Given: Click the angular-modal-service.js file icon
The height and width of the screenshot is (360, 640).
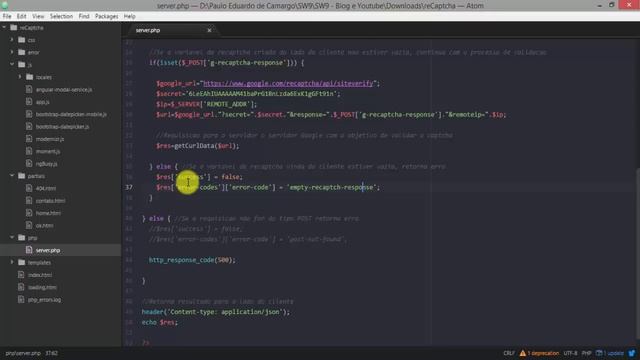Looking at the screenshot, I should (x=29, y=89).
